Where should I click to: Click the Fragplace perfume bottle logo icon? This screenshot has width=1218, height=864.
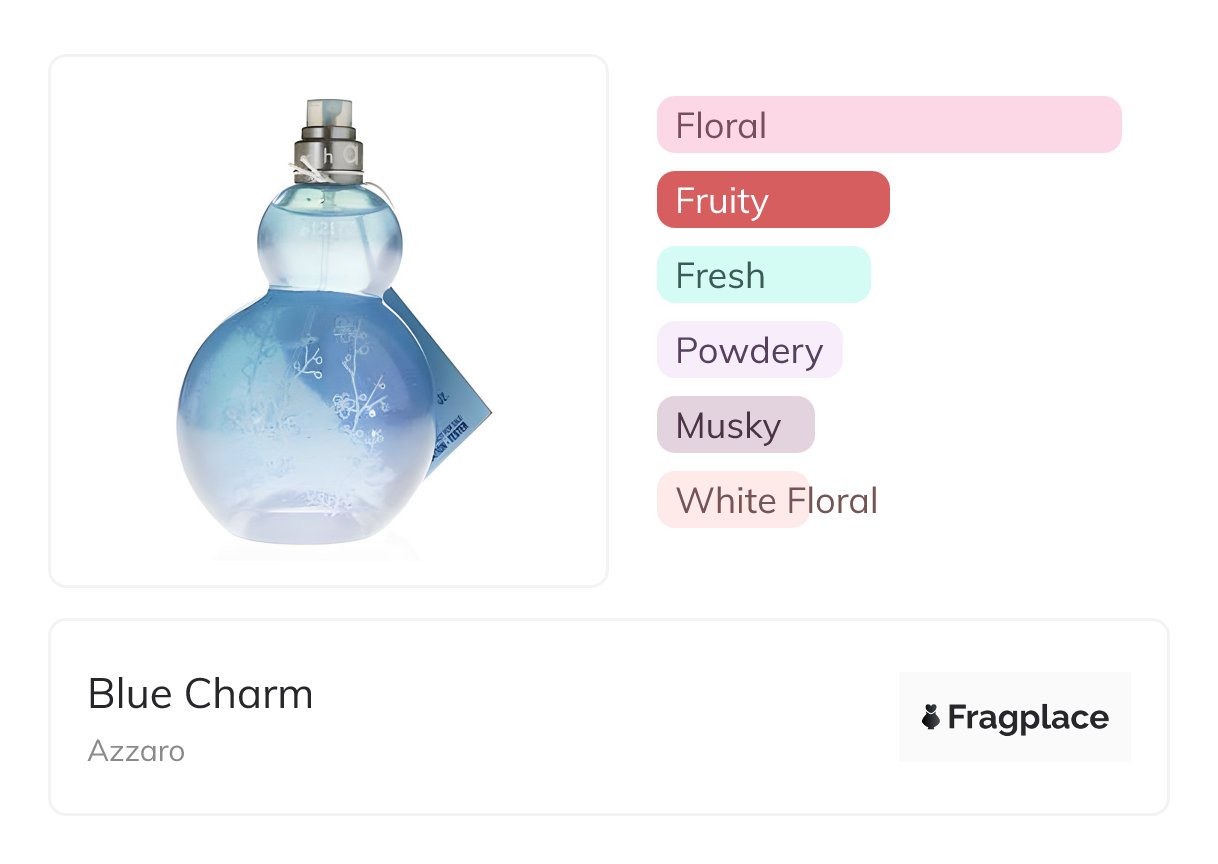coord(931,717)
